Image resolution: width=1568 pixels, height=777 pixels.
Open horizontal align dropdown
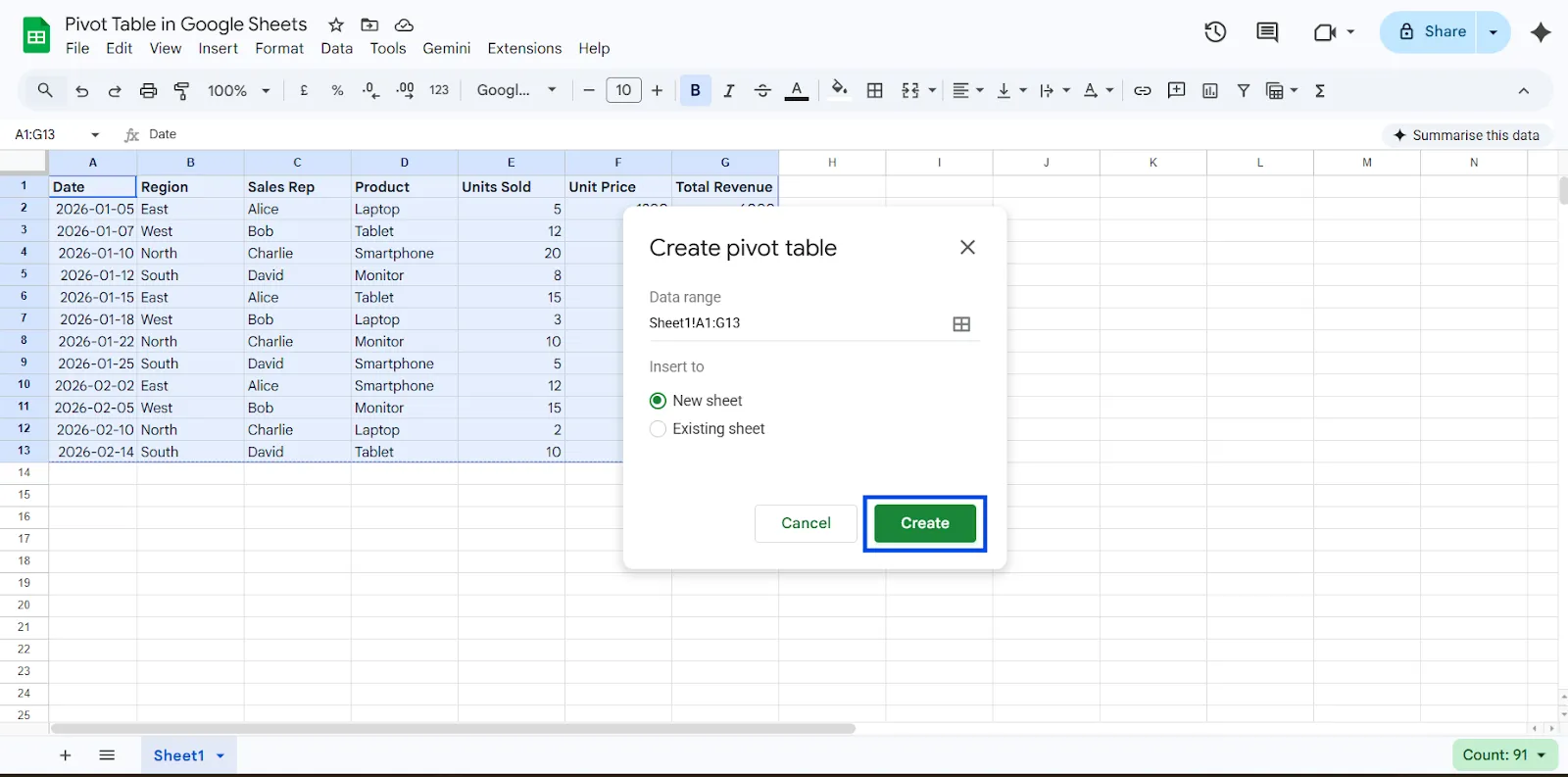pyautogui.click(x=968, y=90)
